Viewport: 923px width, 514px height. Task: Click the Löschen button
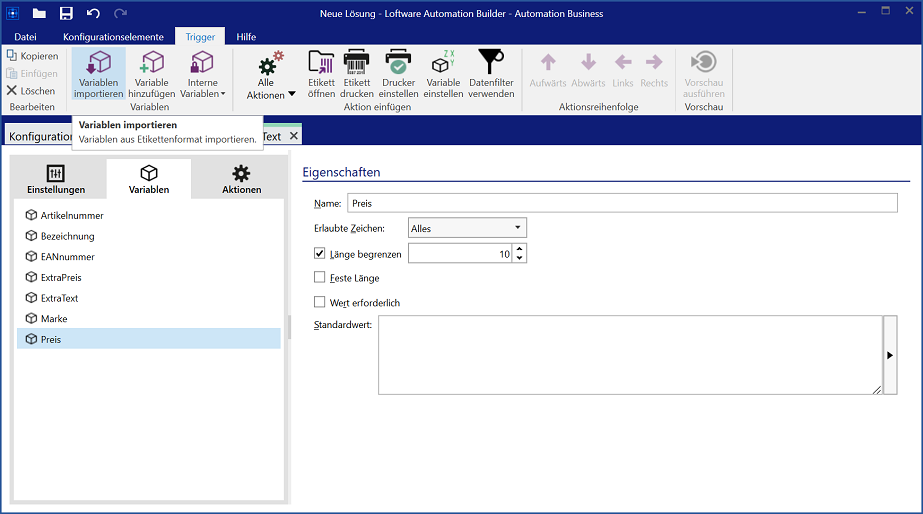(32, 91)
